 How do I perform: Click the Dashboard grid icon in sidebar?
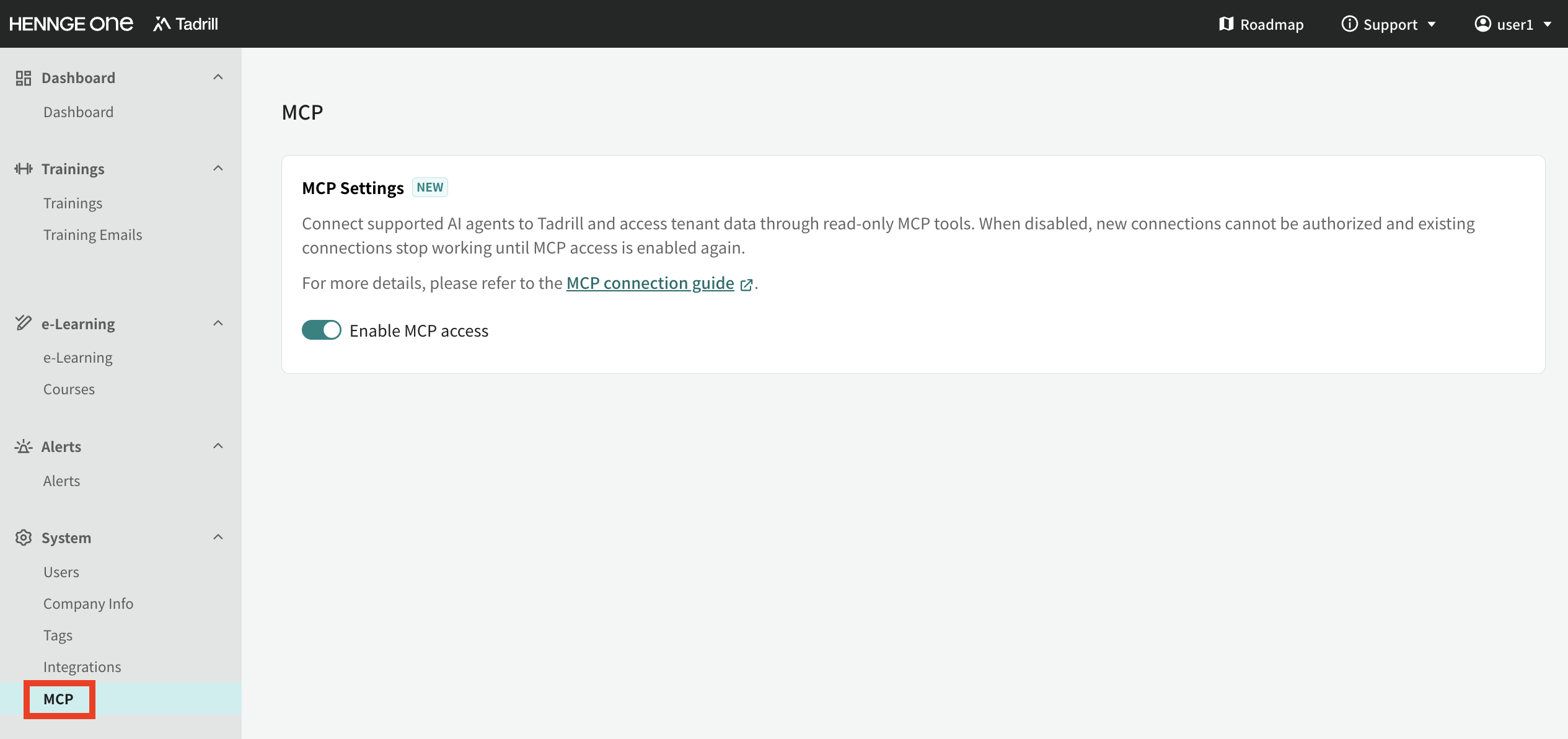24,78
